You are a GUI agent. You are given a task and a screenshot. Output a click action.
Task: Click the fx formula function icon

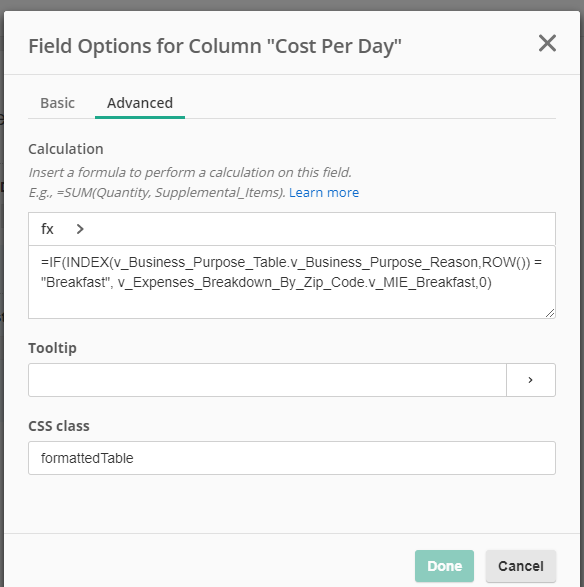(47, 229)
